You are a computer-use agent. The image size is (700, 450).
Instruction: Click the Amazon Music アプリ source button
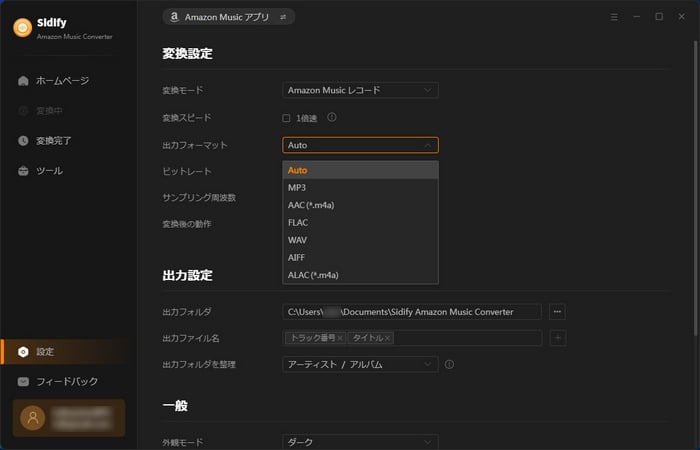(228, 17)
